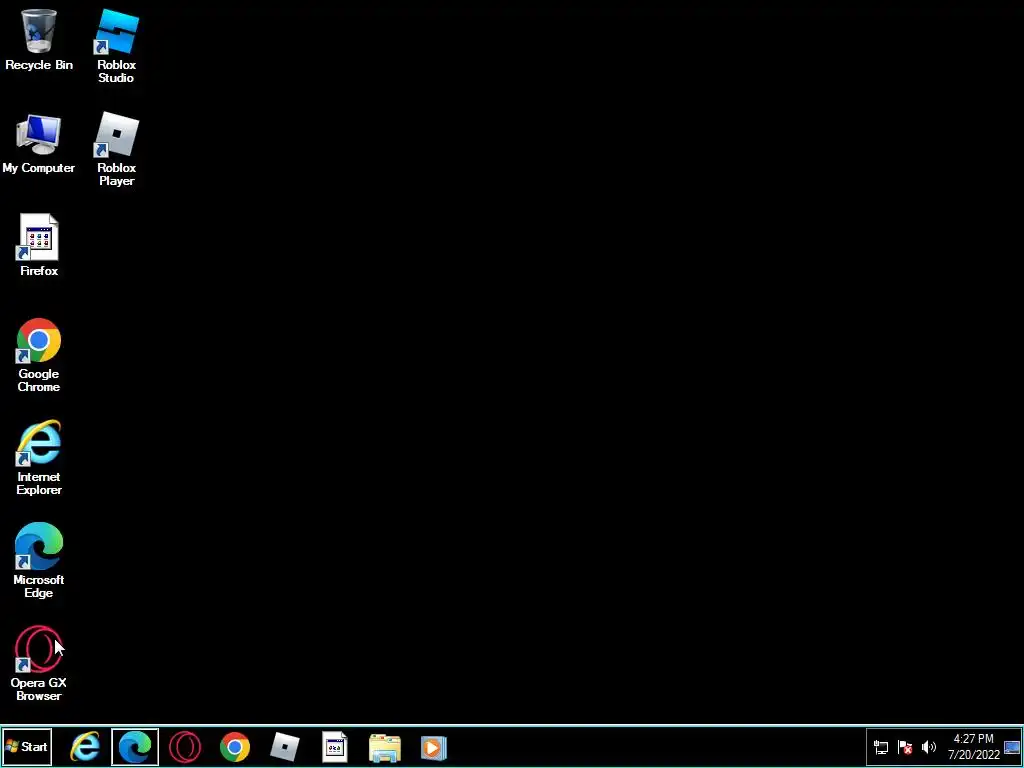This screenshot has height=768, width=1024.
Task: Click the date 7/20/2022 in the tray
Action: (x=974, y=755)
